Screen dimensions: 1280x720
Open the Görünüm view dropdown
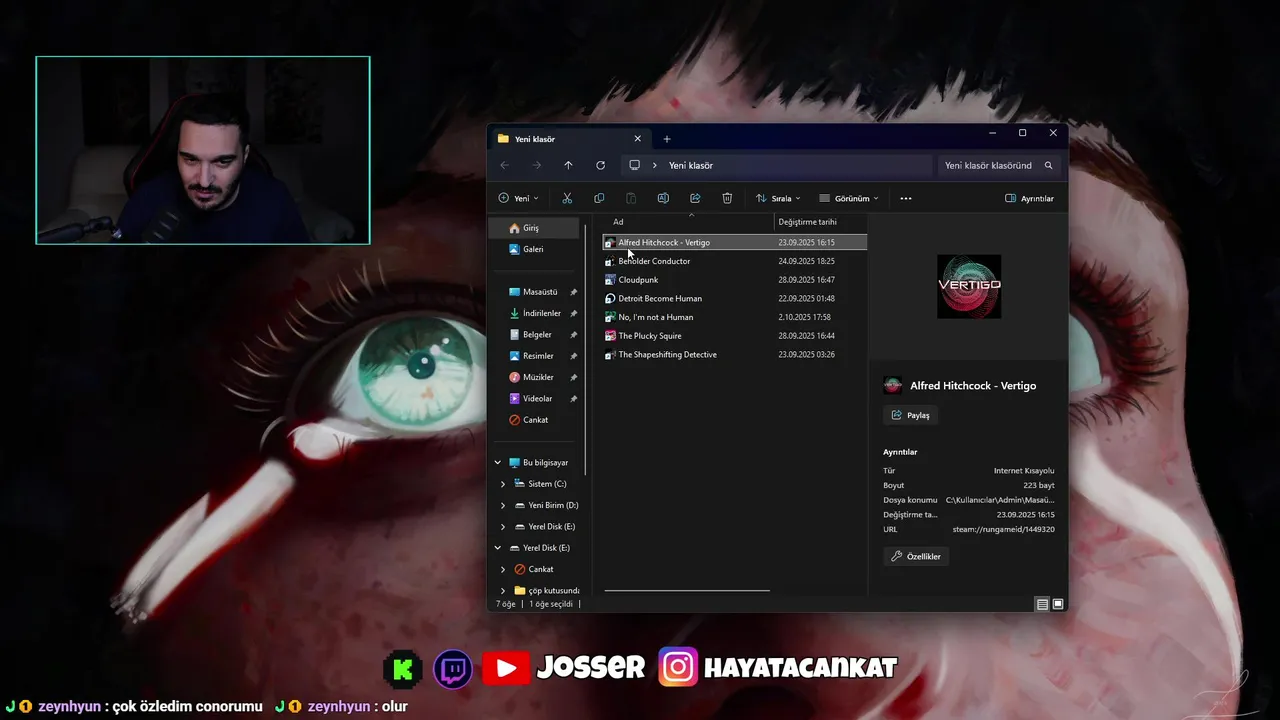(x=849, y=198)
